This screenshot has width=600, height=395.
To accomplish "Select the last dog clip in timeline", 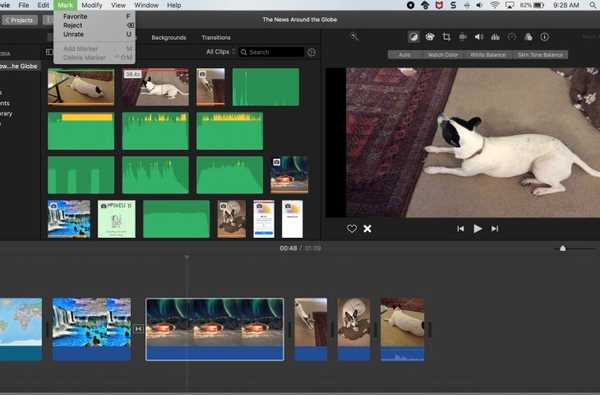I will point(402,329).
